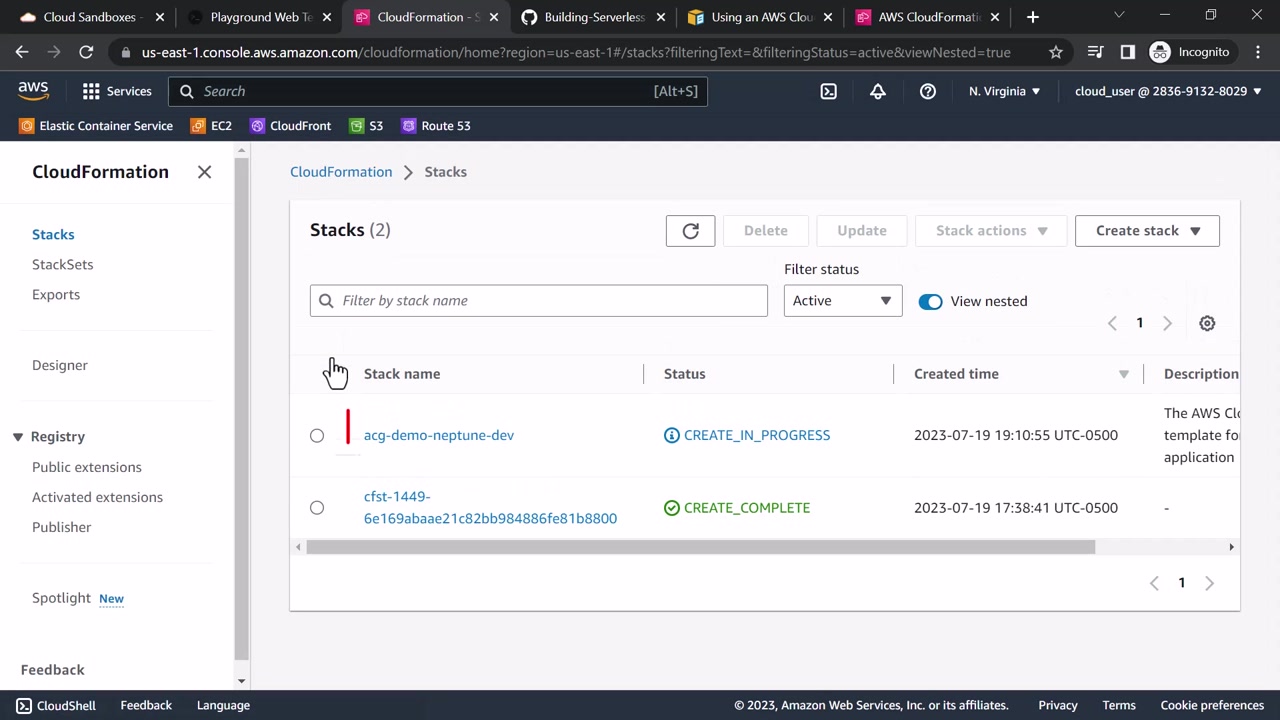Focus the Filter by stack name field
Image resolution: width=1280 pixels, height=720 pixels.
click(539, 301)
